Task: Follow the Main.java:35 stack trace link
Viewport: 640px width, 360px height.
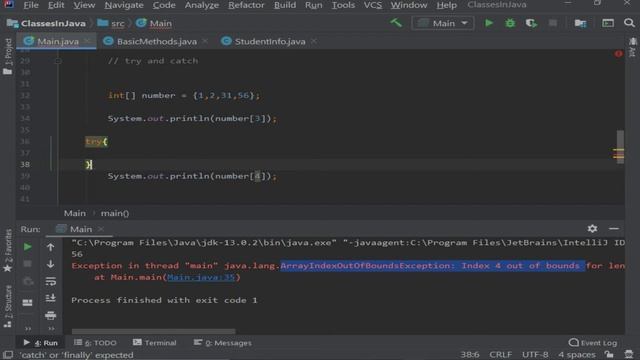Action: [201, 277]
